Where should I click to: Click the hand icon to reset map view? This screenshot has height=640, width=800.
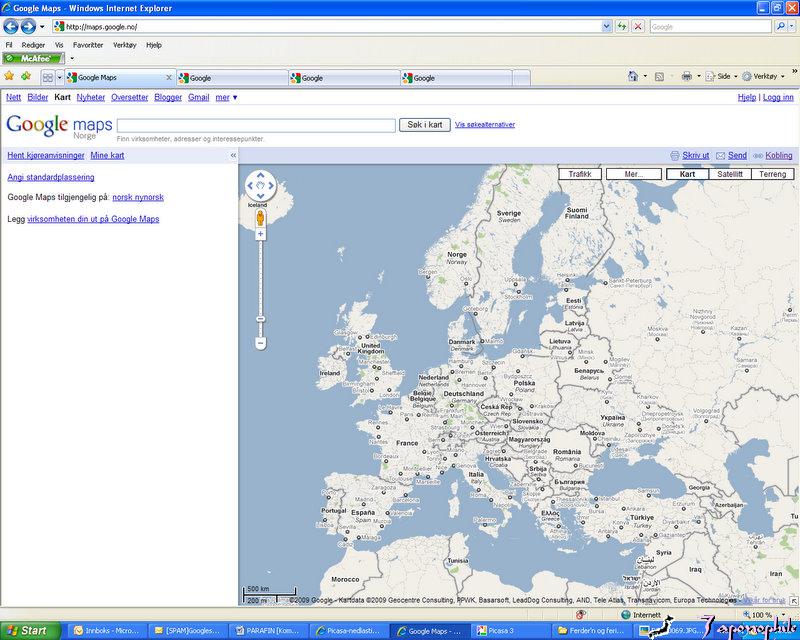point(260,185)
